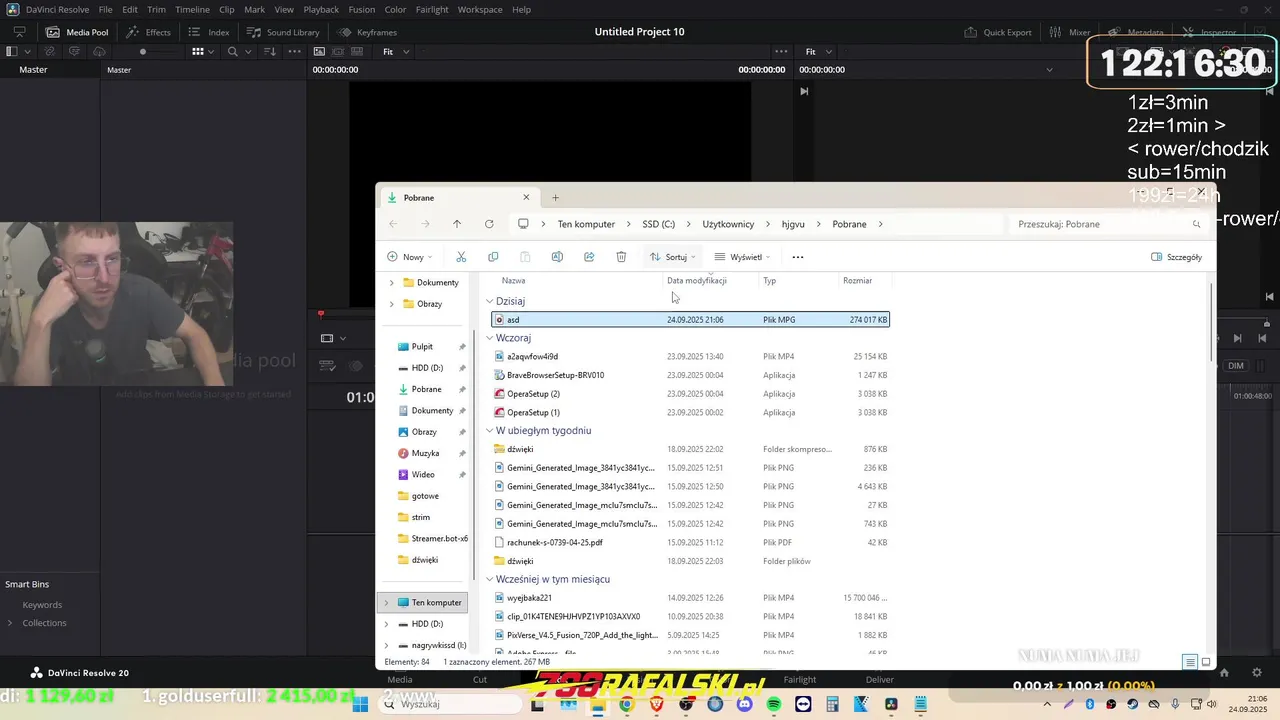Click the Copy icon in File Explorer
Viewport: 1280px width, 720px height.
(493, 257)
